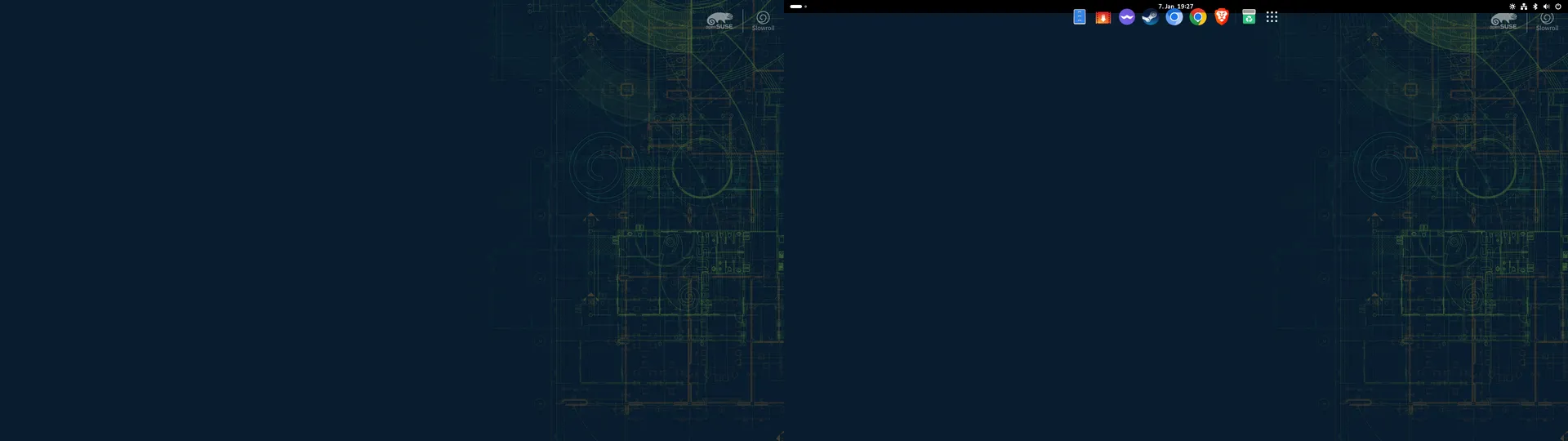The image size is (1568, 441).
Task: Switch to the second workspace dot
Action: point(805,7)
